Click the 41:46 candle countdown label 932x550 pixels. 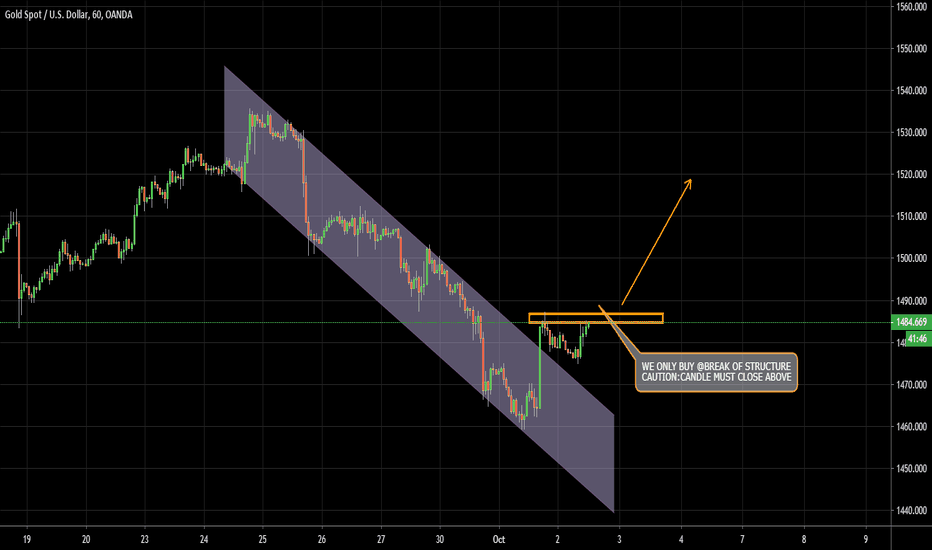[917, 339]
